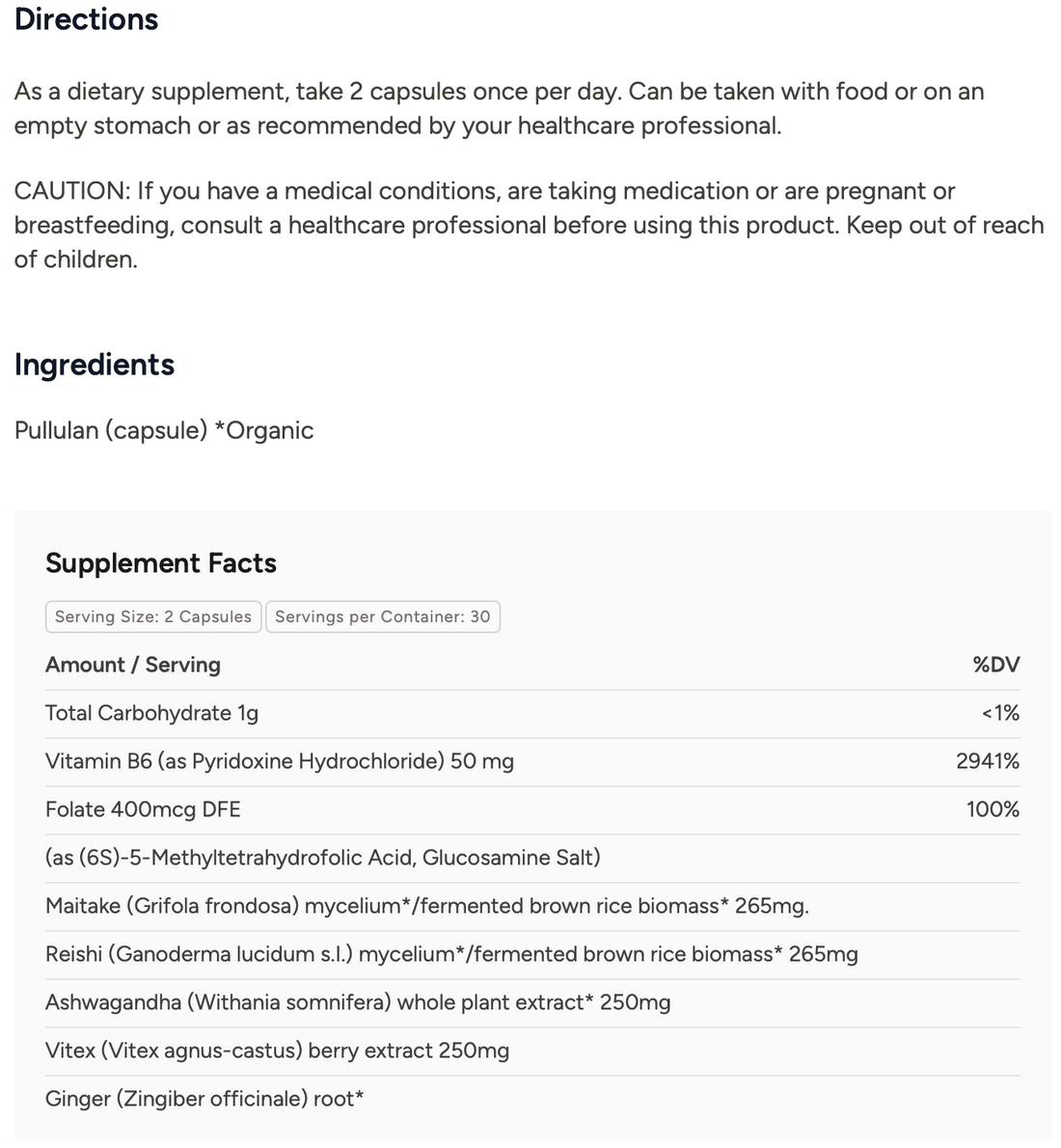This screenshot has height=1148, width=1061.
Task: Select the Servings per Container: 30 badge
Action: tap(382, 616)
